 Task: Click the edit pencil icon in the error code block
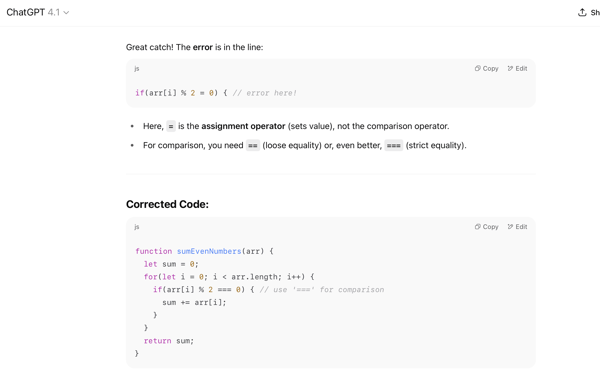pos(510,69)
